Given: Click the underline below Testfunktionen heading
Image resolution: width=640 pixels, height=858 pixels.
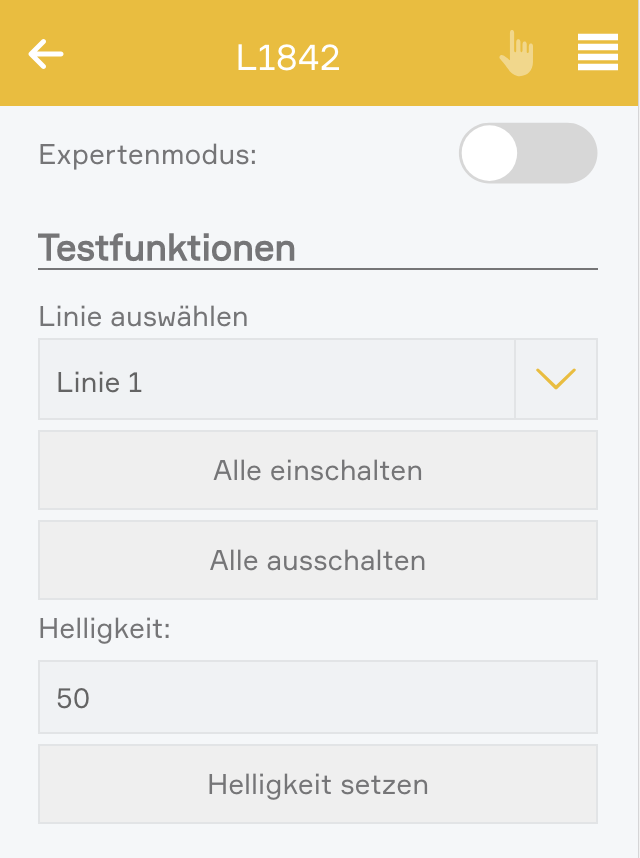Looking at the screenshot, I should pos(318,269).
